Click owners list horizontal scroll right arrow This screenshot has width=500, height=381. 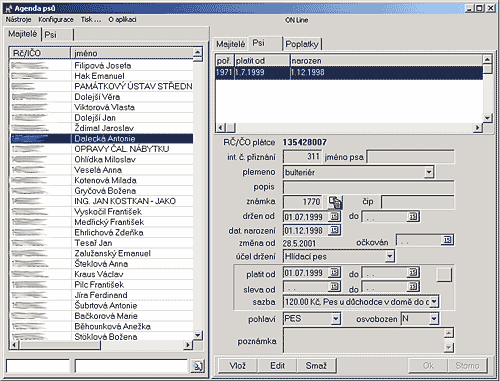188,345
